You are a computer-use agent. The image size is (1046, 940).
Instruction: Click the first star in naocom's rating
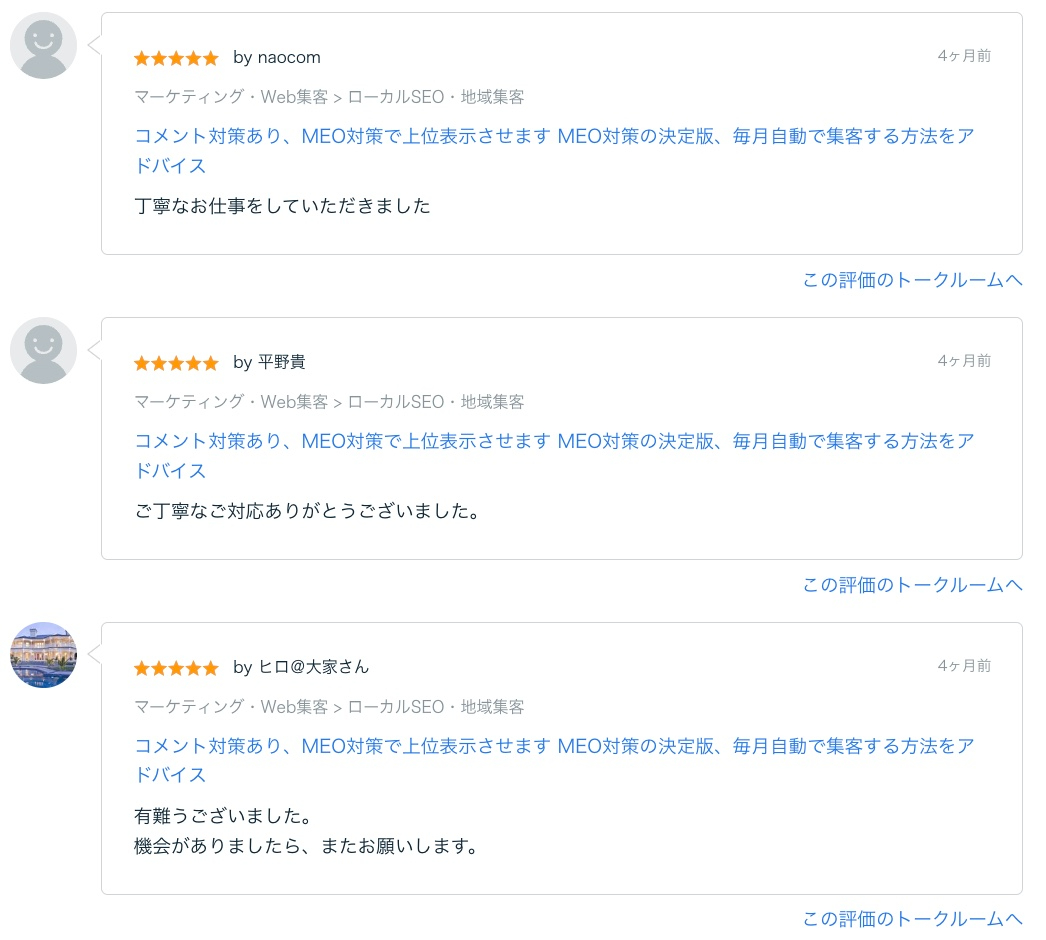tap(140, 58)
